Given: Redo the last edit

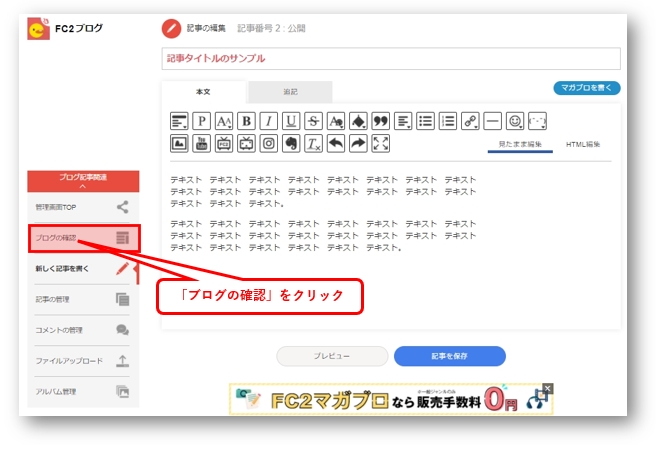Looking at the screenshot, I should pyautogui.click(x=358, y=143).
